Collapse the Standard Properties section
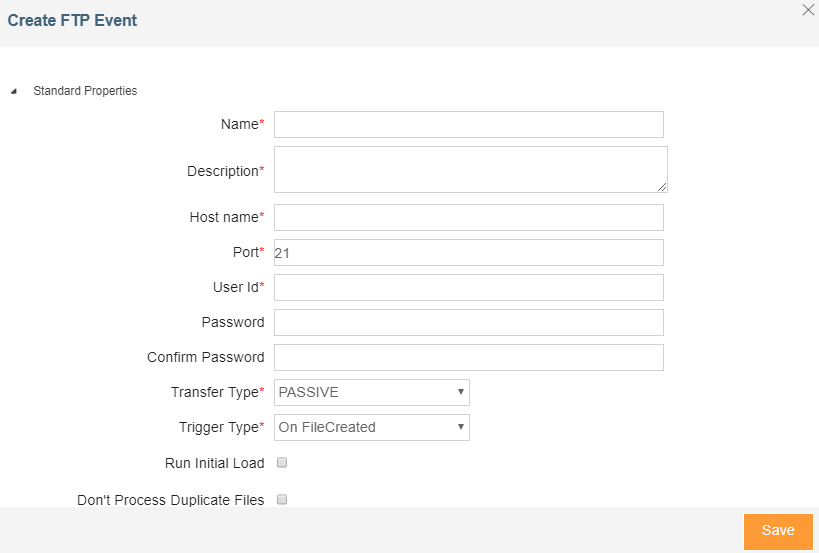 point(14,91)
